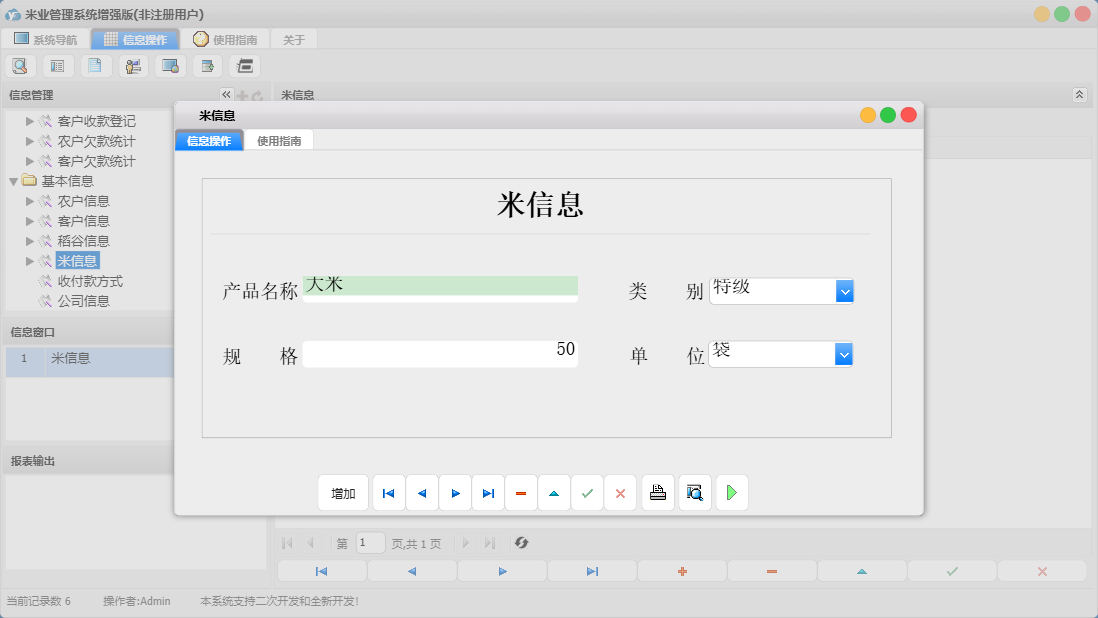Open print preview in the 米信息 dialog
The width and height of the screenshot is (1098, 618).
pos(694,492)
